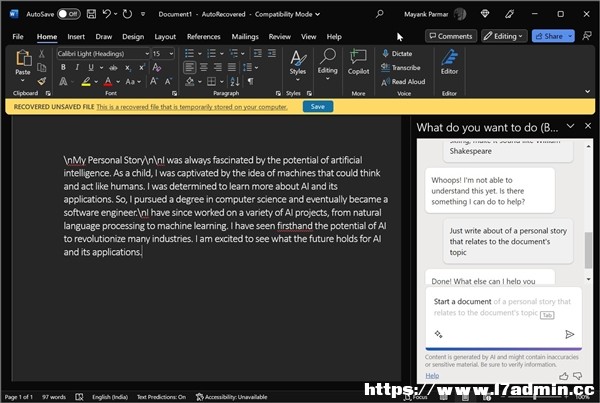Expand the Bullets list dropdown
This screenshot has height=403, width=600.
[x=199, y=54]
